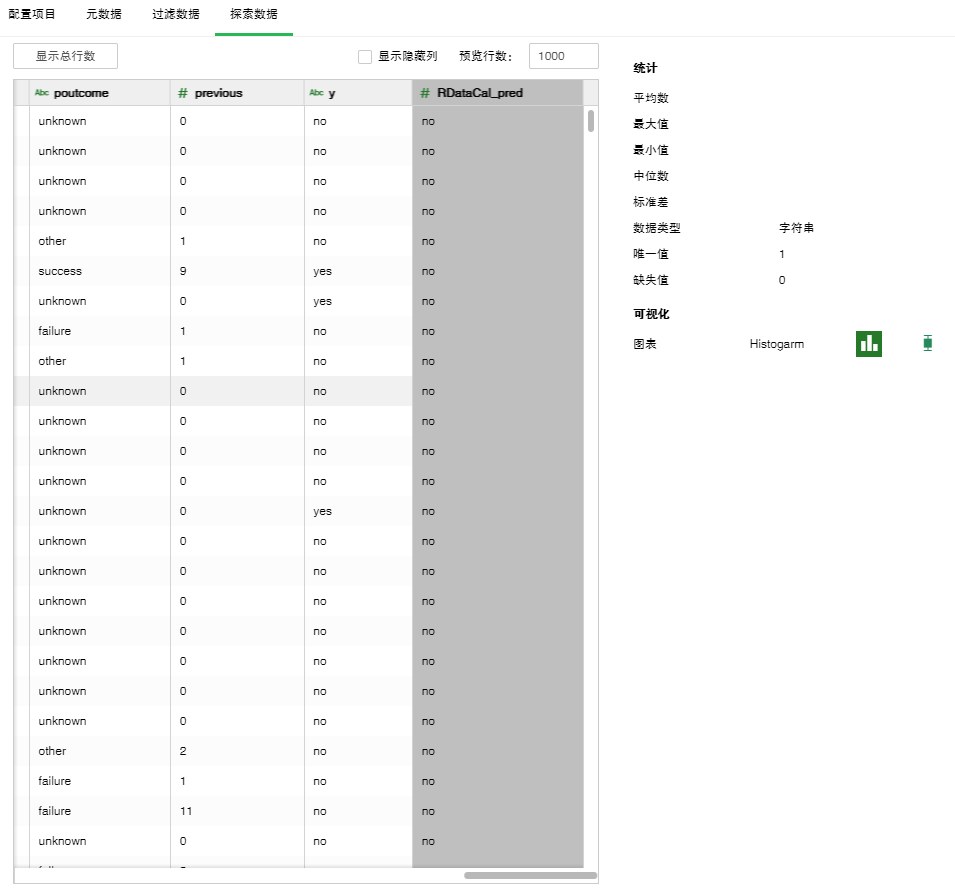
Task: Click the Abc type icon beside y
Action: (316, 93)
